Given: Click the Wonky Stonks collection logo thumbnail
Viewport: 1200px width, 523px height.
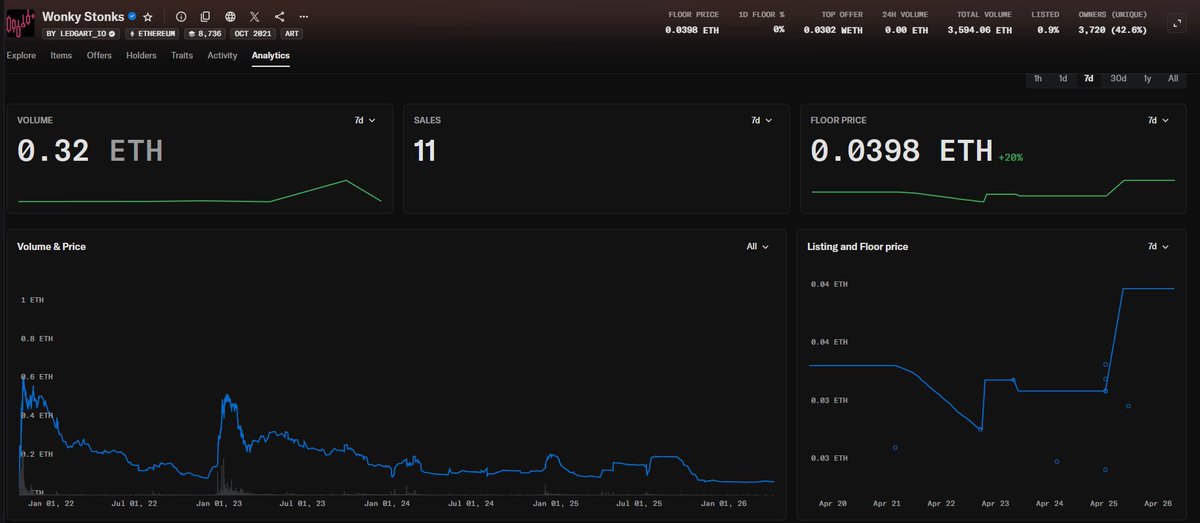Looking at the screenshot, I should tap(20, 23).
